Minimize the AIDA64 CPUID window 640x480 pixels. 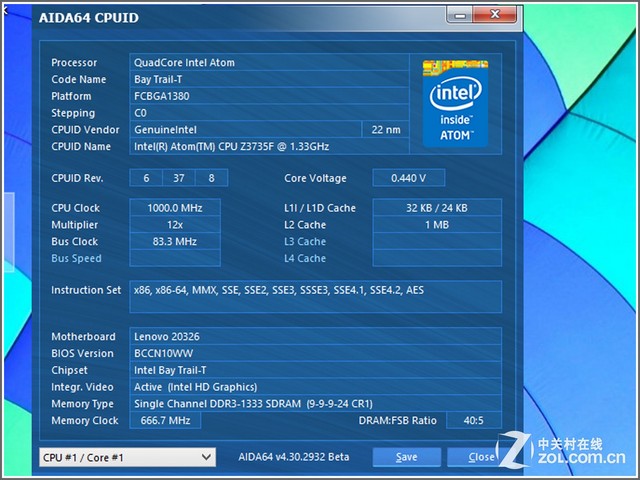click(460, 15)
